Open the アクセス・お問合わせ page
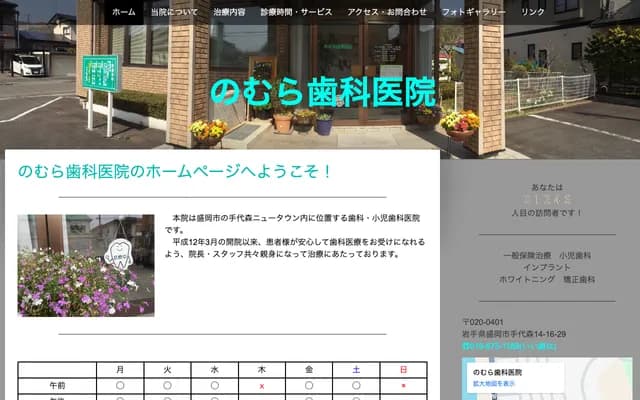Viewport: 640px width, 400px height. 387,12
